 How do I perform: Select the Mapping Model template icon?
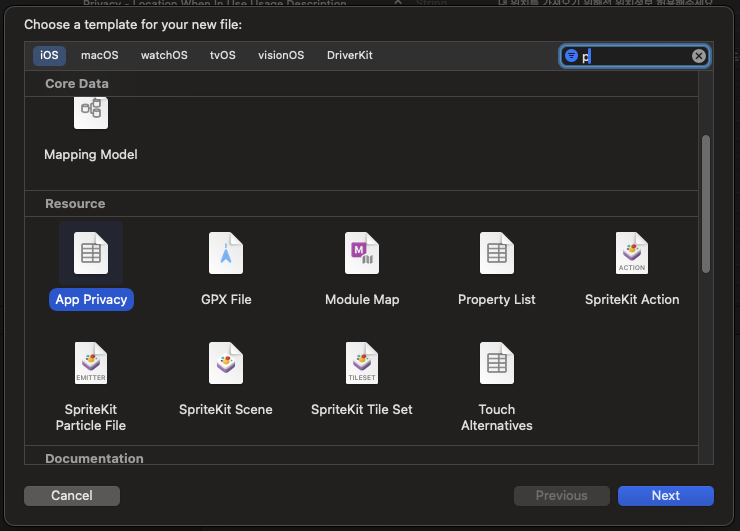coord(91,113)
